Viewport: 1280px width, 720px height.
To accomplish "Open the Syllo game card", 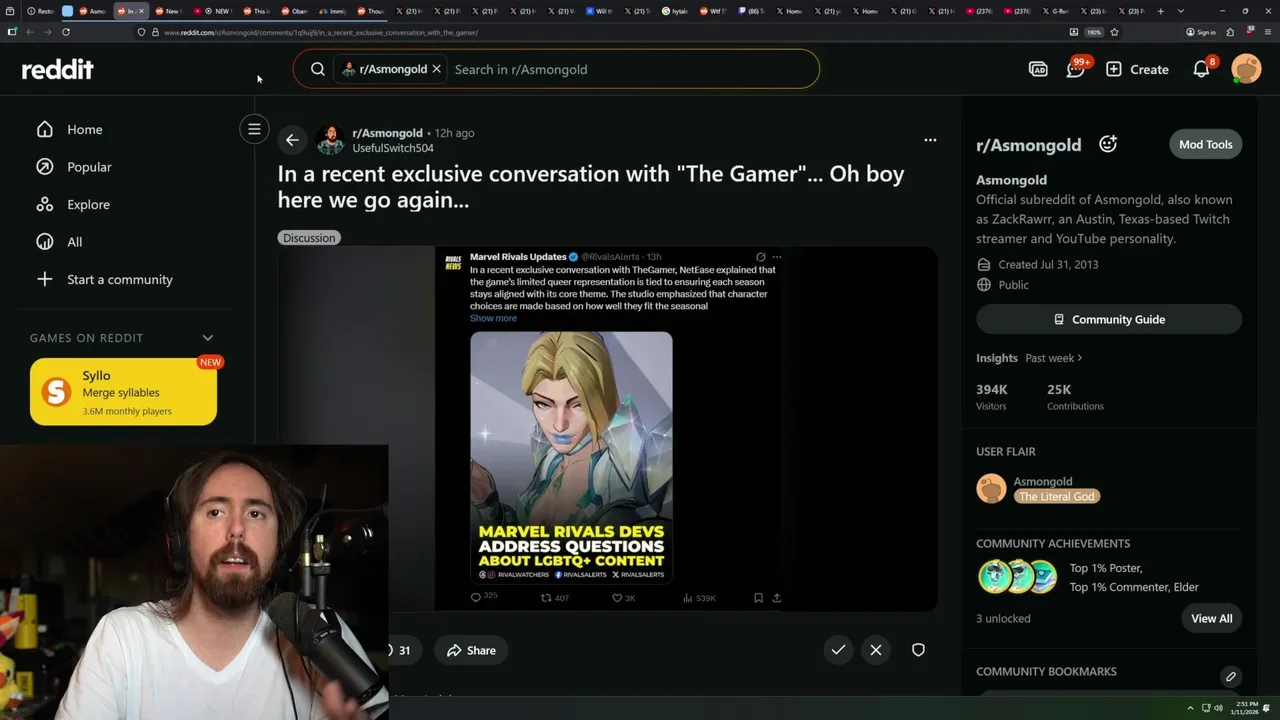I will click(123, 392).
